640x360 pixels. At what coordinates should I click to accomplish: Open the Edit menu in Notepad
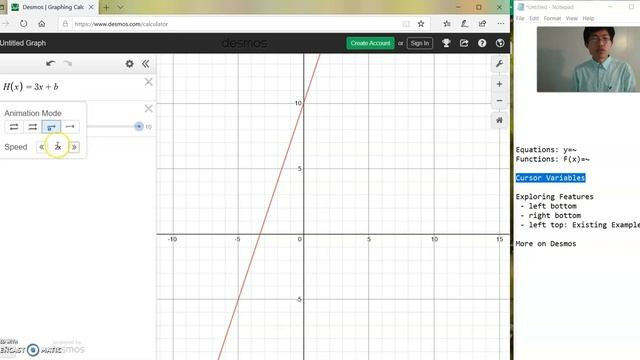pos(534,18)
